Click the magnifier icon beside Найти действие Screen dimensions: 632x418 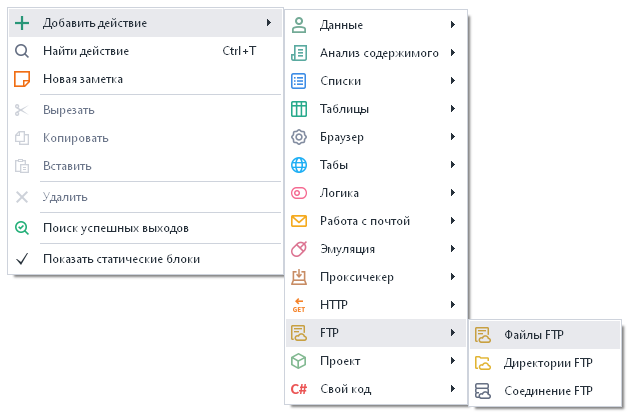point(22,51)
